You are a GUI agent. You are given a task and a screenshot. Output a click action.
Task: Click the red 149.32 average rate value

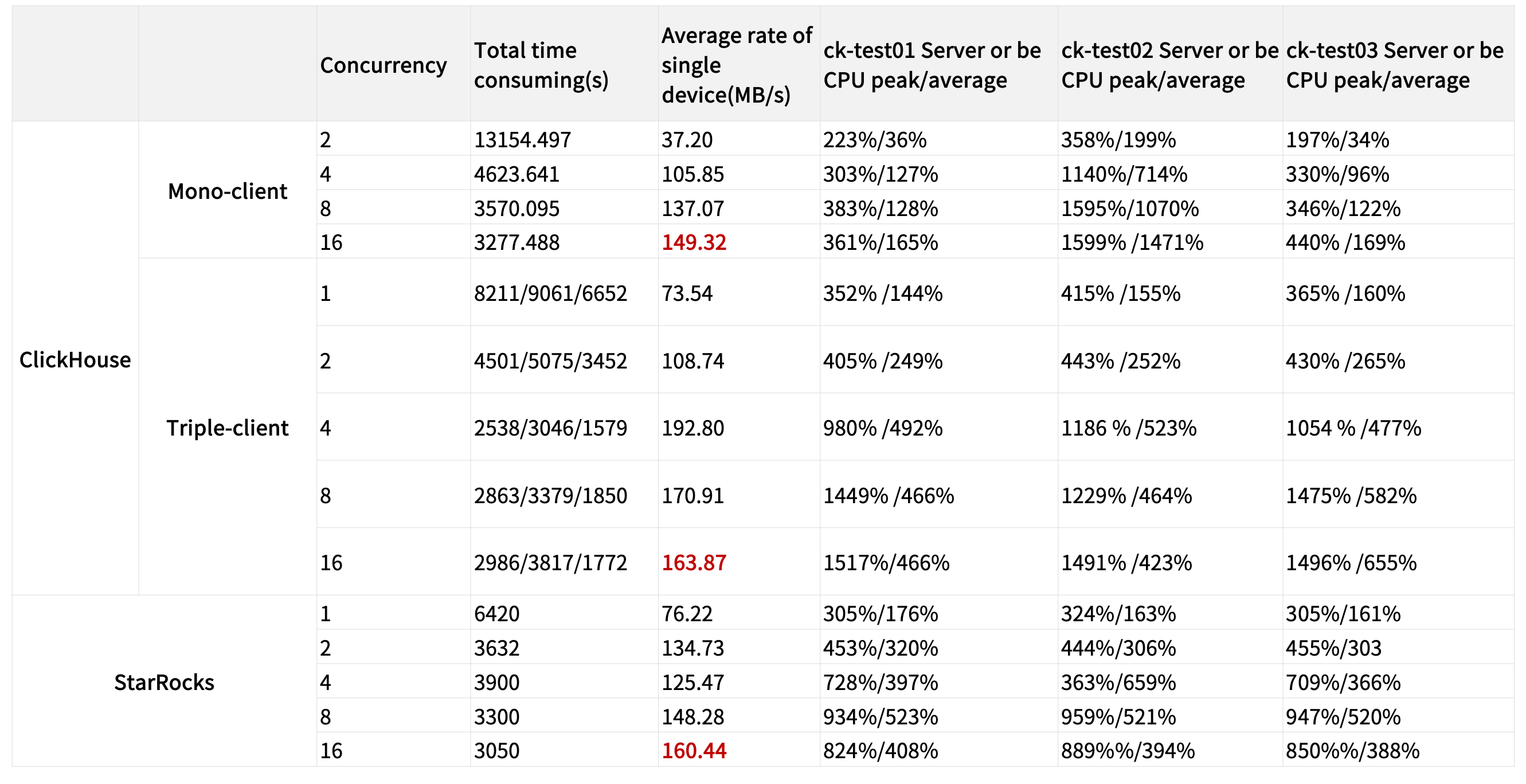point(694,242)
